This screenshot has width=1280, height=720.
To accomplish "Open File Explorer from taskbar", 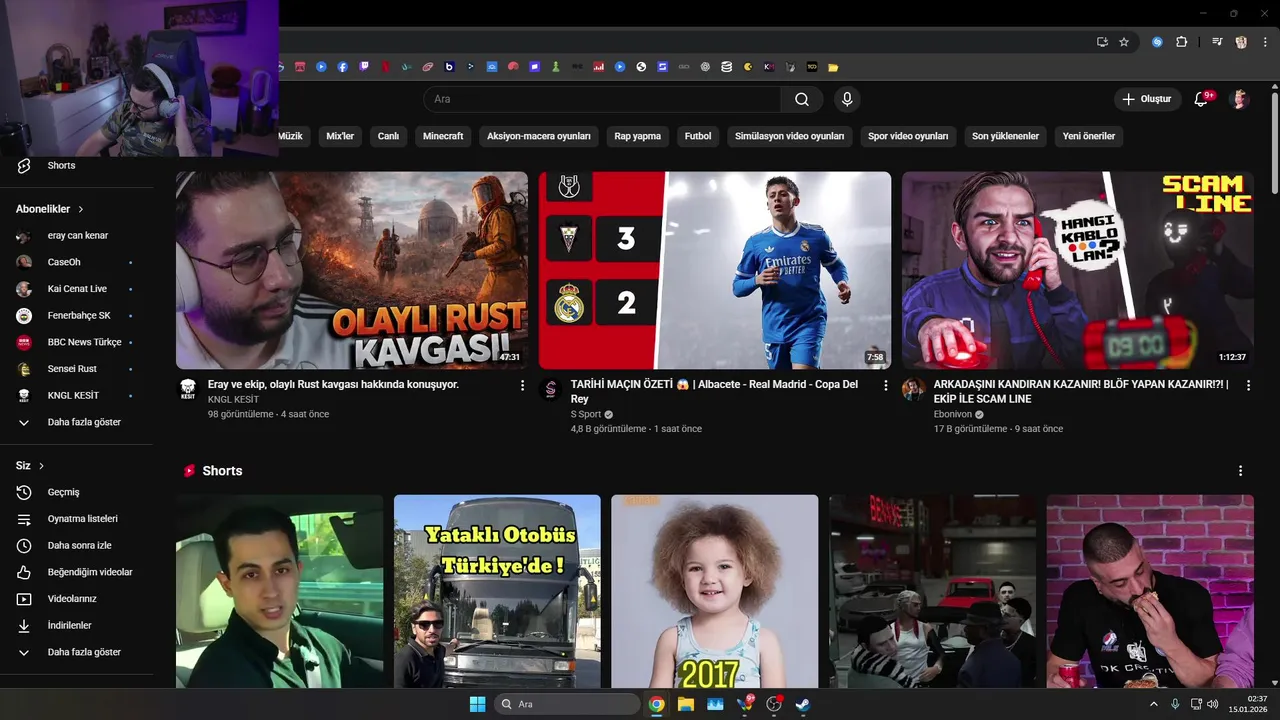I will point(685,704).
